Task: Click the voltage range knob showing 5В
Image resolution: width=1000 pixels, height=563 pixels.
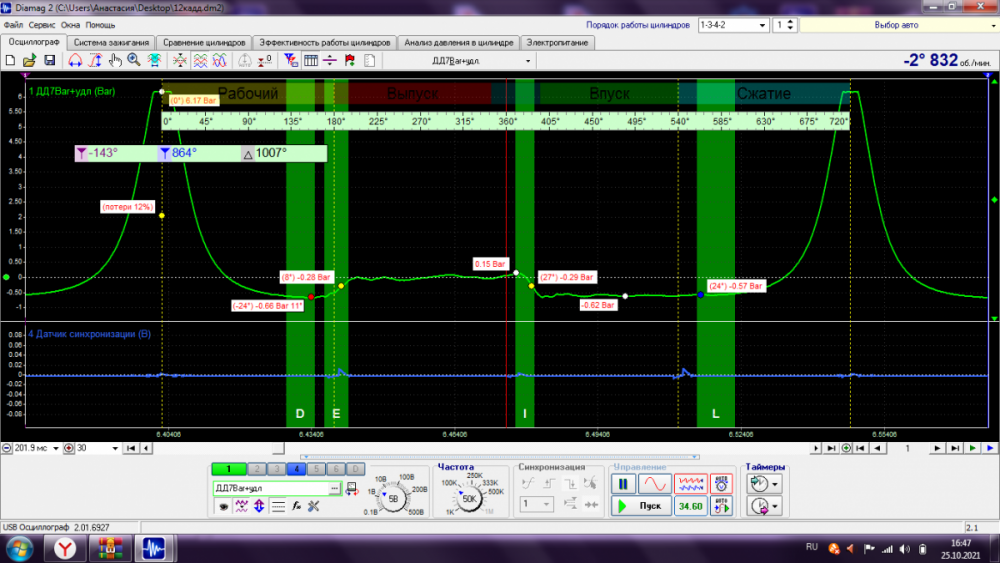Action: [x=392, y=497]
